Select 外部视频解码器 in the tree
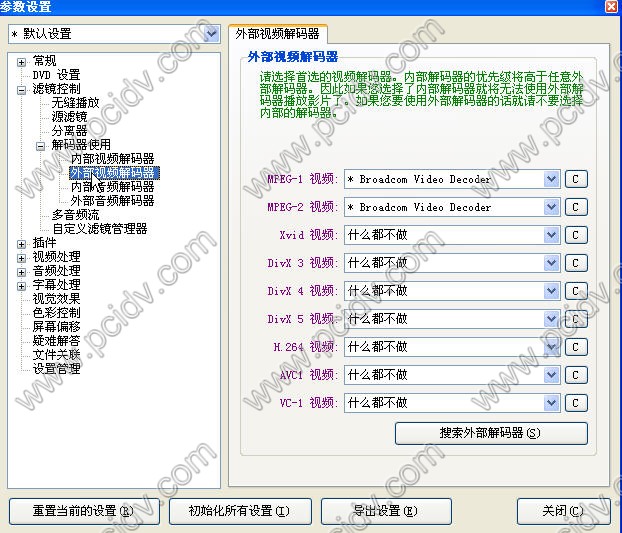The width and height of the screenshot is (622, 533). pos(114,173)
